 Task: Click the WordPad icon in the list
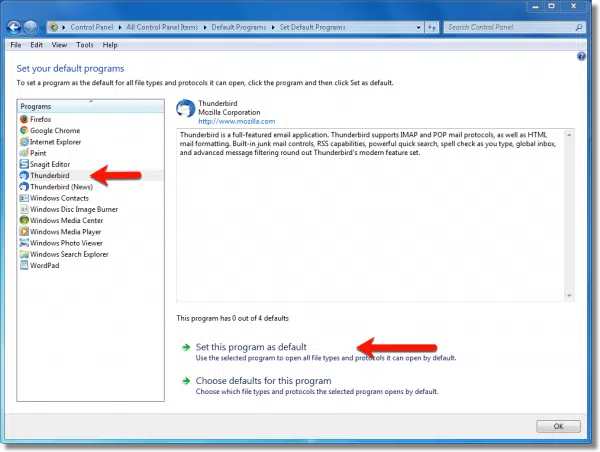click(x=24, y=265)
